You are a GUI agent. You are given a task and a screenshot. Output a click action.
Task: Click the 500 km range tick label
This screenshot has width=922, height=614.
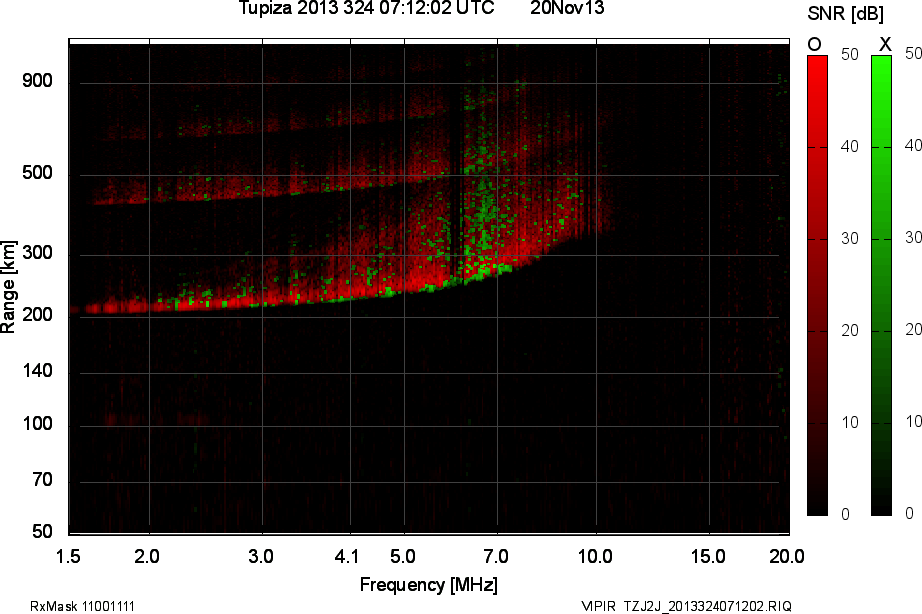click(x=38, y=173)
